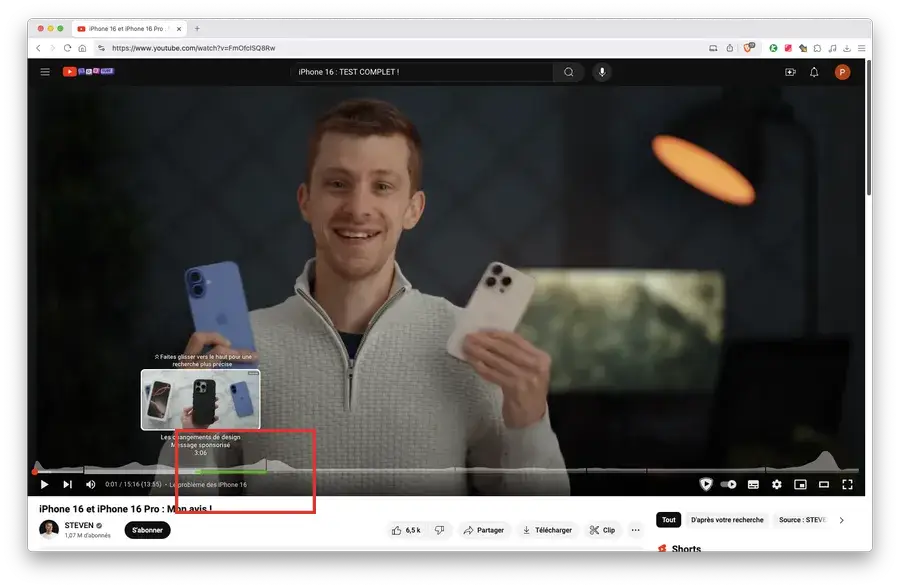Click the Clip scissors button
This screenshot has width=900, height=588.
coord(602,530)
